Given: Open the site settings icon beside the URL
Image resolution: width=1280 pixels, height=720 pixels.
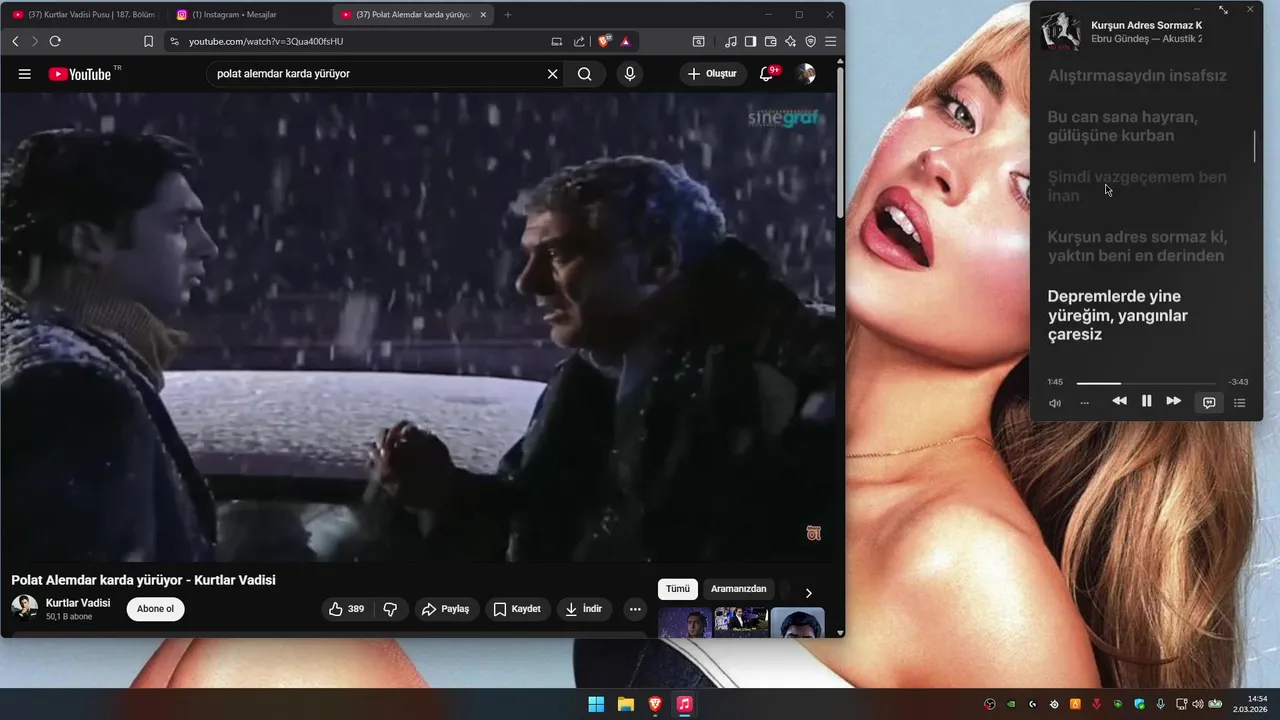Looking at the screenshot, I should [x=174, y=41].
